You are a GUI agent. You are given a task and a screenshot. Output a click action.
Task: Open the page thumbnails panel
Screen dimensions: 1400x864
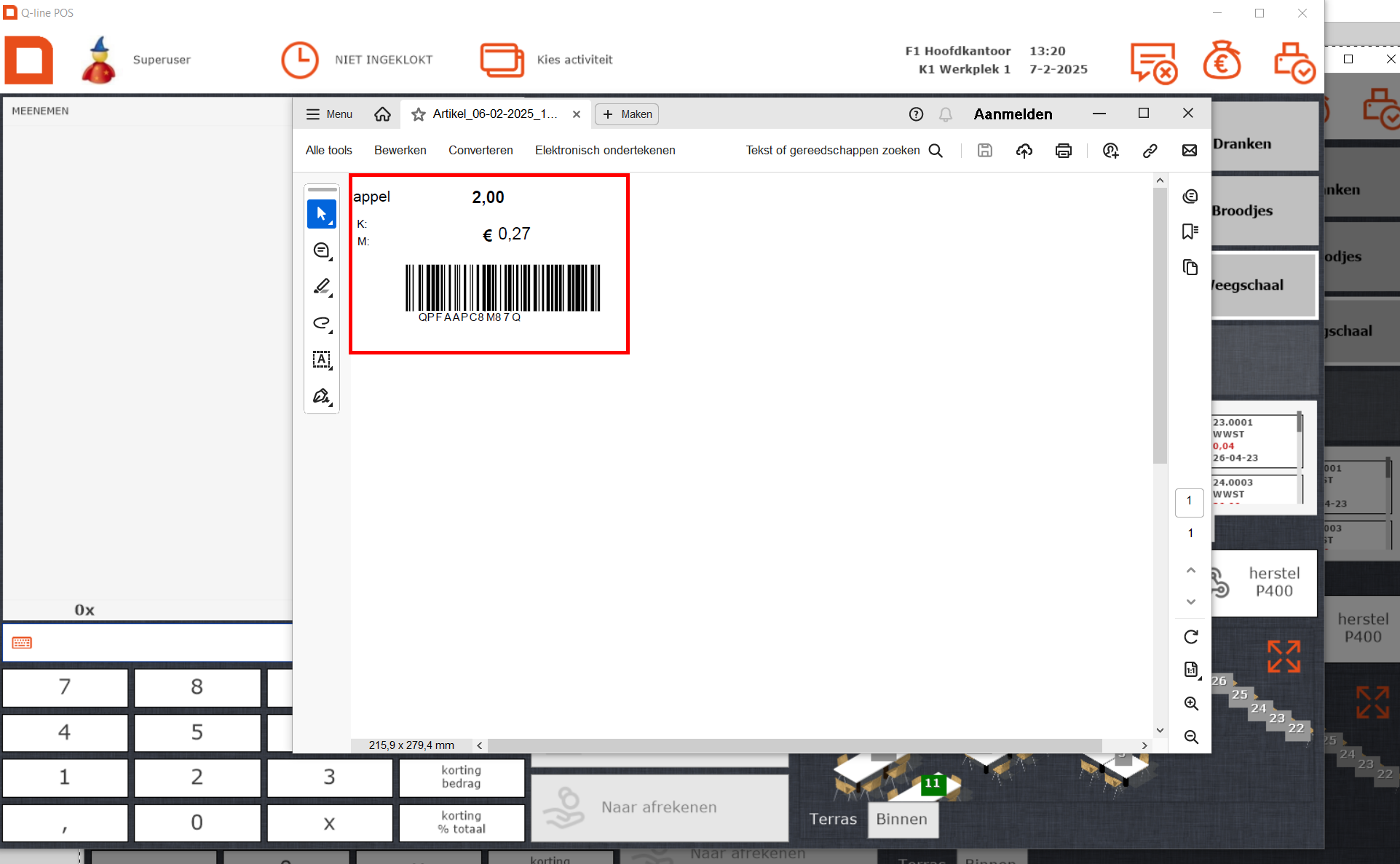point(1190,267)
